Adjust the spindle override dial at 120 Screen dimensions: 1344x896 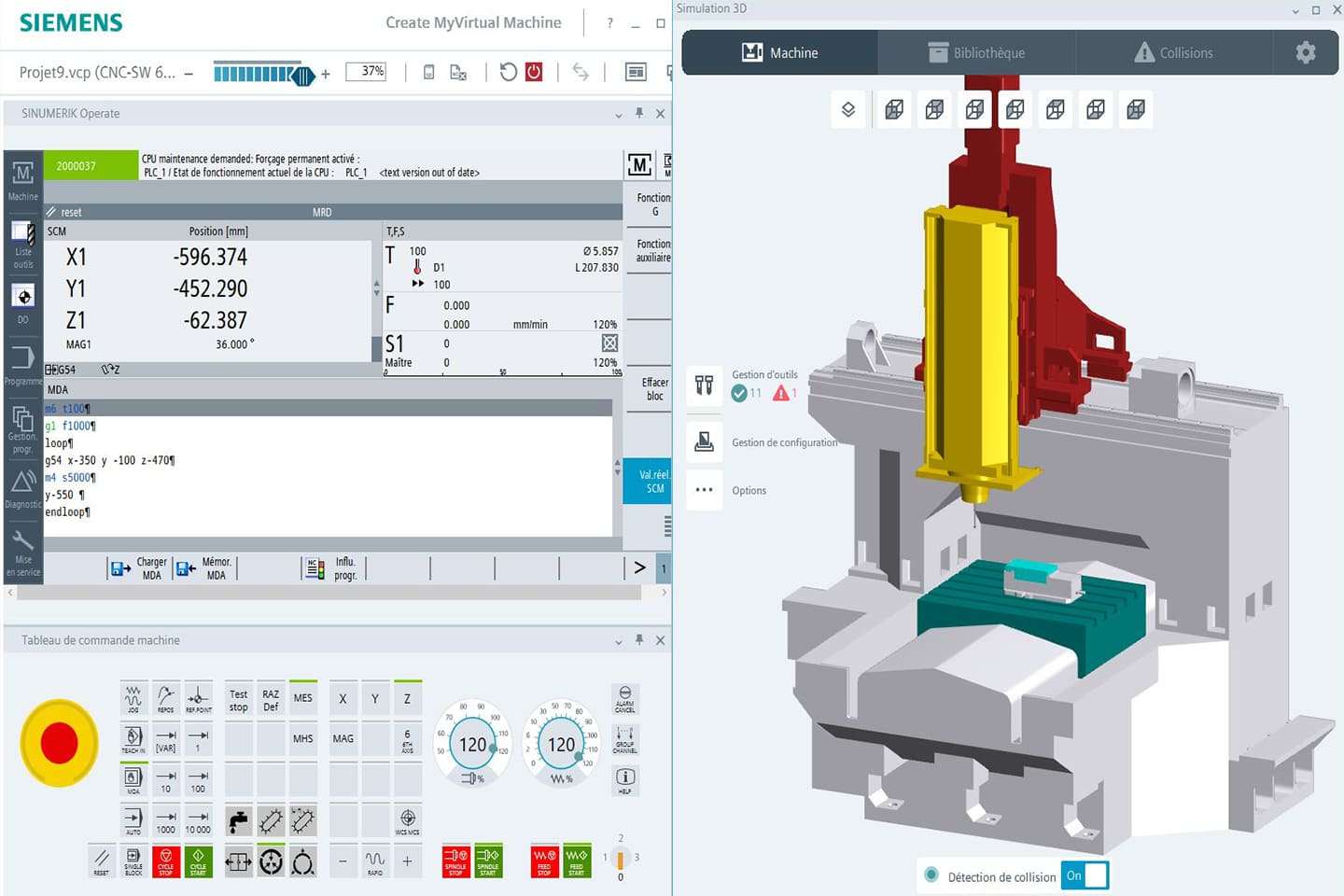coord(472,744)
